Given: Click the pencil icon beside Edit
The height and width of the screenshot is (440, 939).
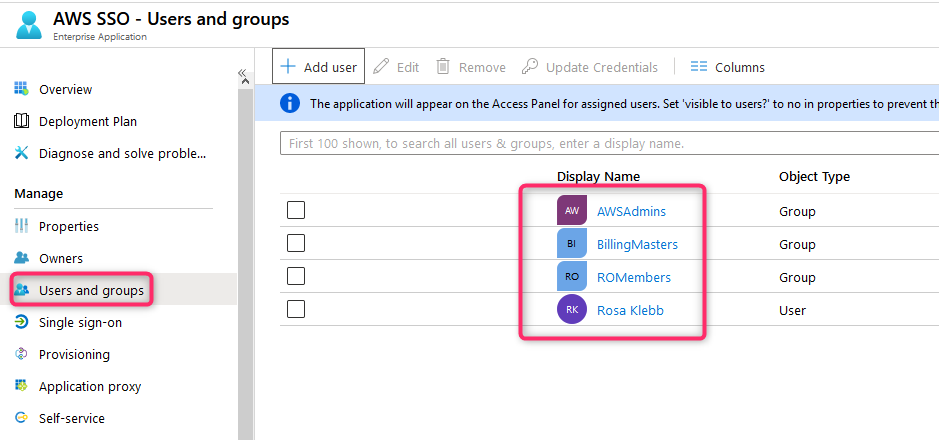Looking at the screenshot, I should tap(381, 66).
